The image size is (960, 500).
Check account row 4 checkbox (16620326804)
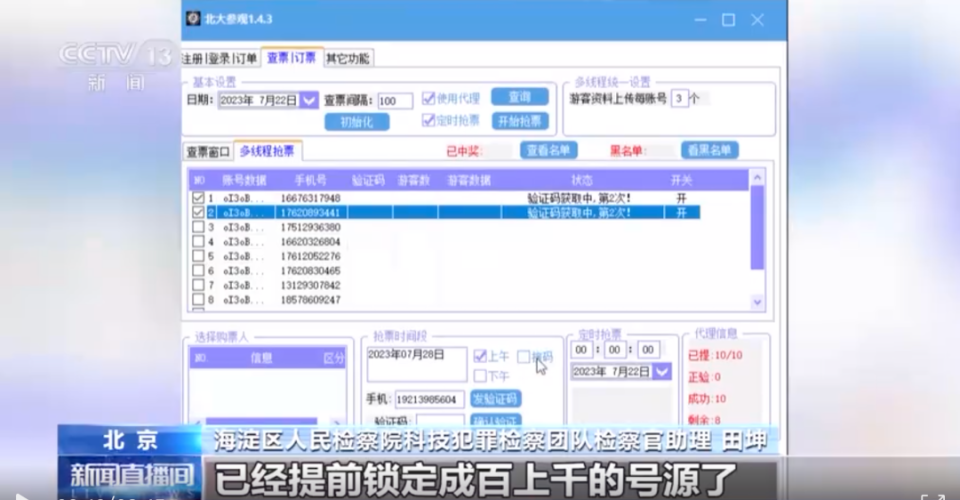click(x=198, y=242)
